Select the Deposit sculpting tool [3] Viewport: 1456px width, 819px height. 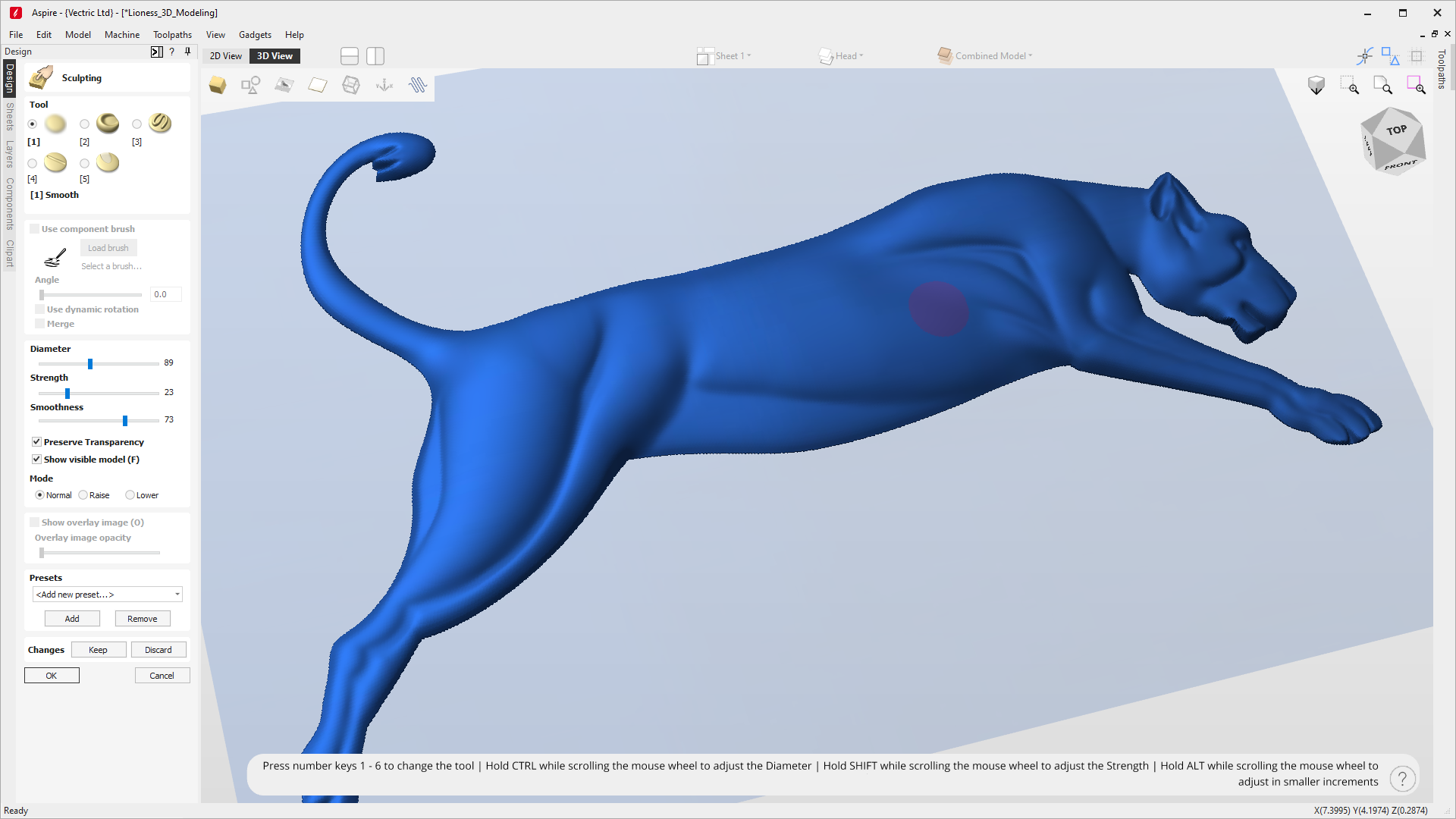(x=136, y=124)
